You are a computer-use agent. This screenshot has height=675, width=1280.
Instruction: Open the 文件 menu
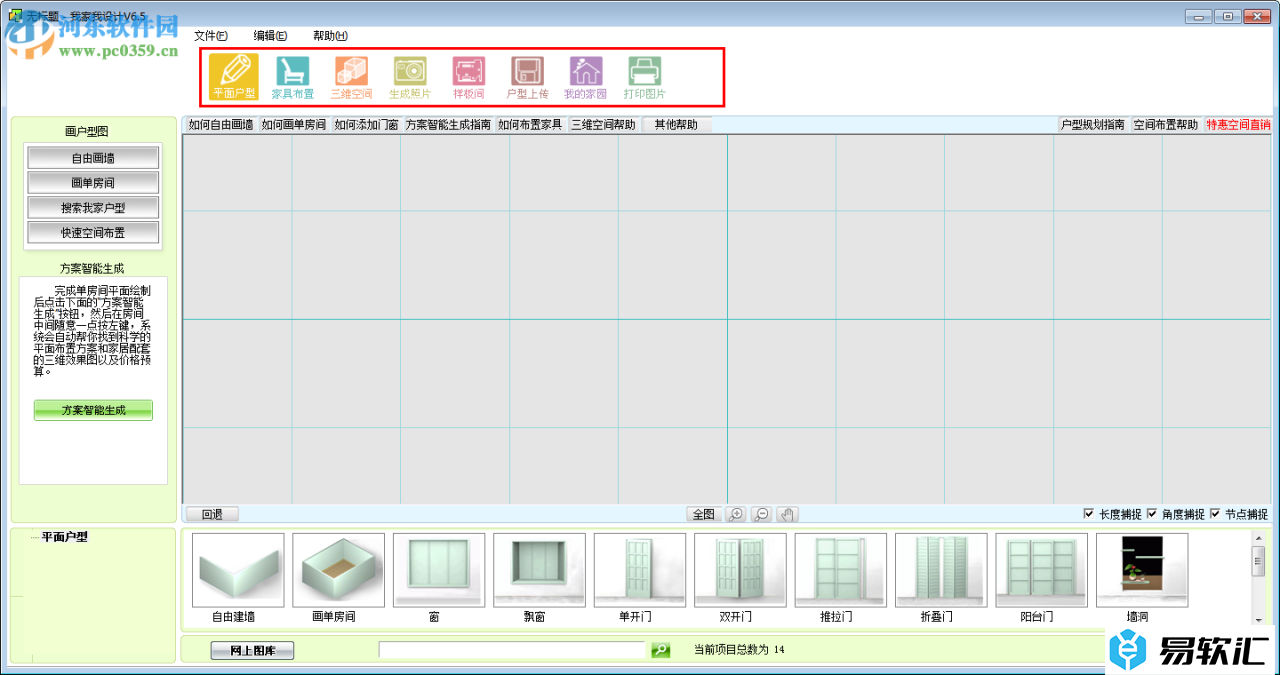211,35
